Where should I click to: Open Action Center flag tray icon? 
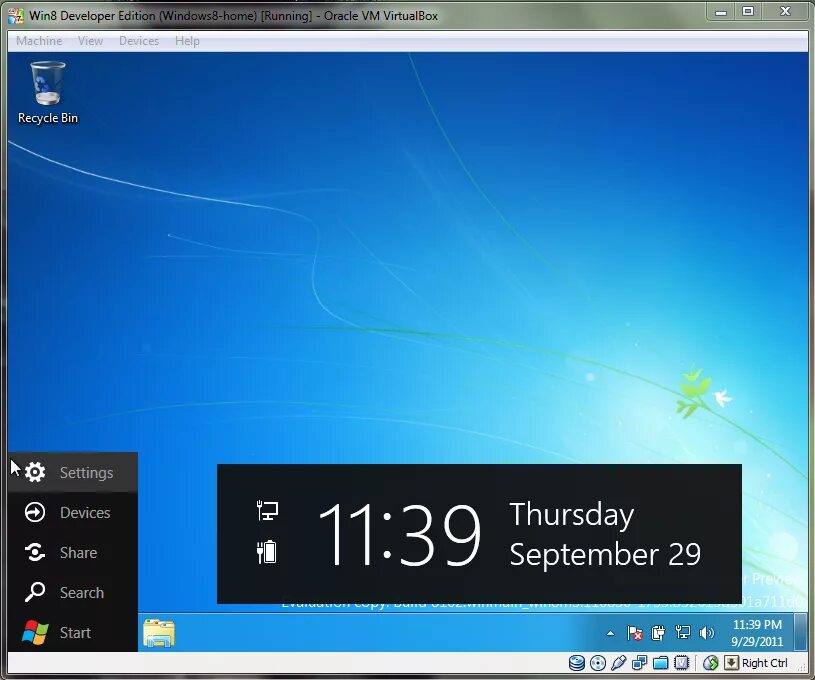(634, 633)
